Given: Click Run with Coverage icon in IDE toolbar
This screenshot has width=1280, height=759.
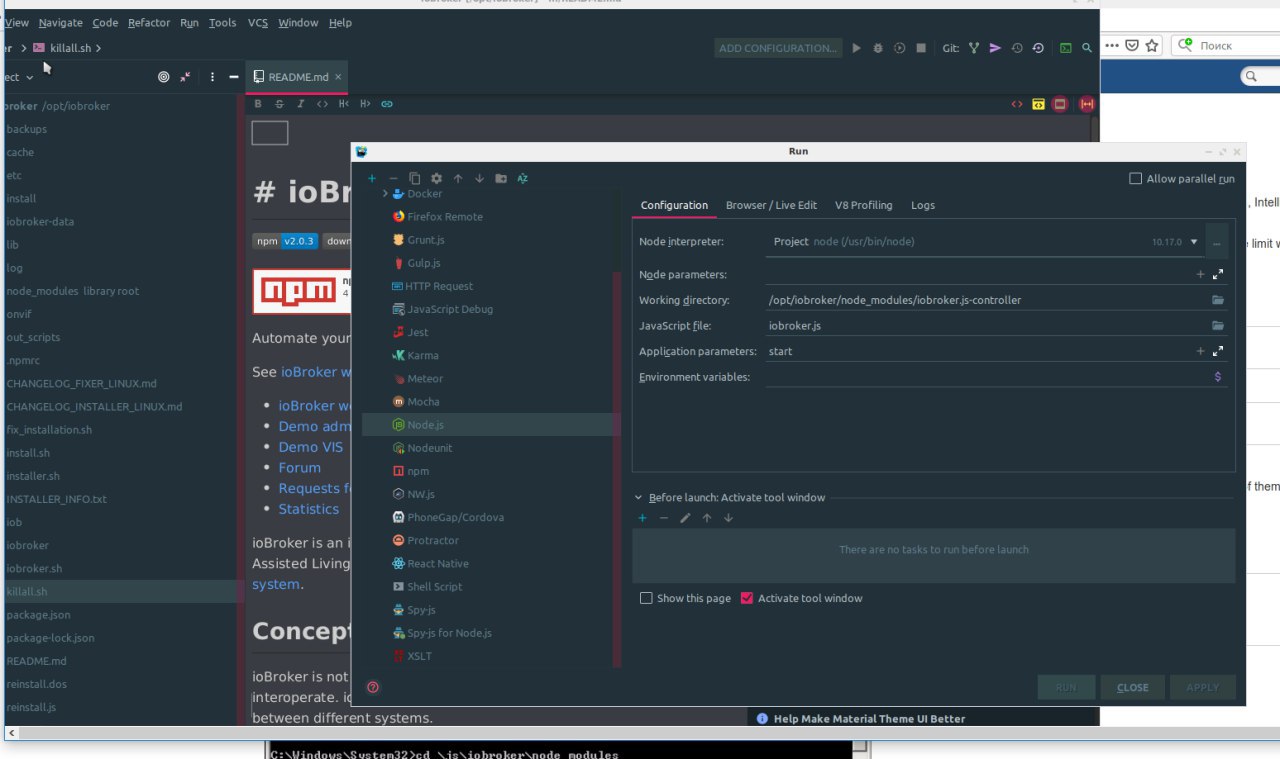Looking at the screenshot, I should coord(899,47).
